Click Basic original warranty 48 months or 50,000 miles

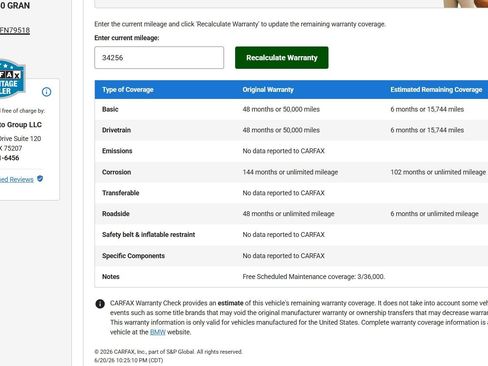click(281, 109)
